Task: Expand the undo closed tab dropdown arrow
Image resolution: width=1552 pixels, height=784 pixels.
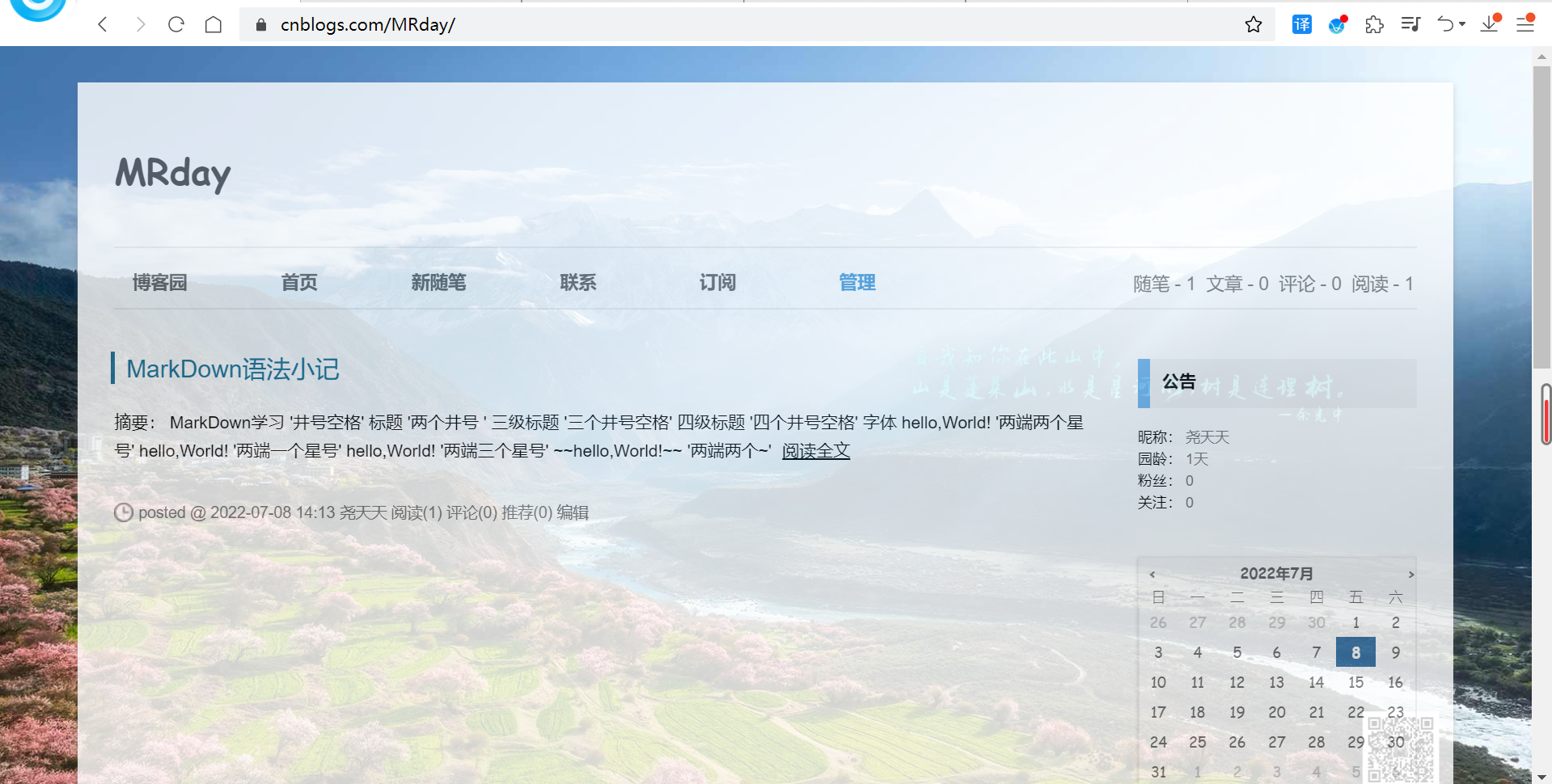Action: [1462, 24]
